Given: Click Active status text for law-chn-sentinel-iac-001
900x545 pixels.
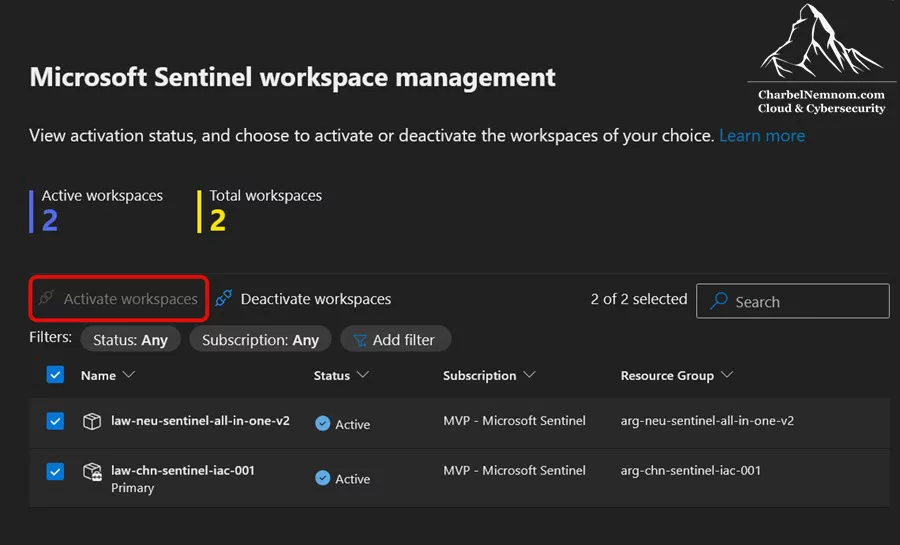Looking at the screenshot, I should click(x=352, y=479).
